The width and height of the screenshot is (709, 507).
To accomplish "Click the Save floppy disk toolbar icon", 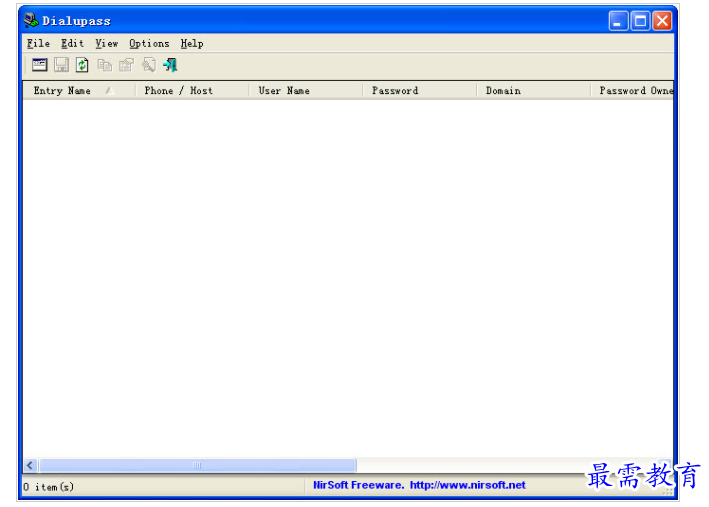I will (61, 65).
